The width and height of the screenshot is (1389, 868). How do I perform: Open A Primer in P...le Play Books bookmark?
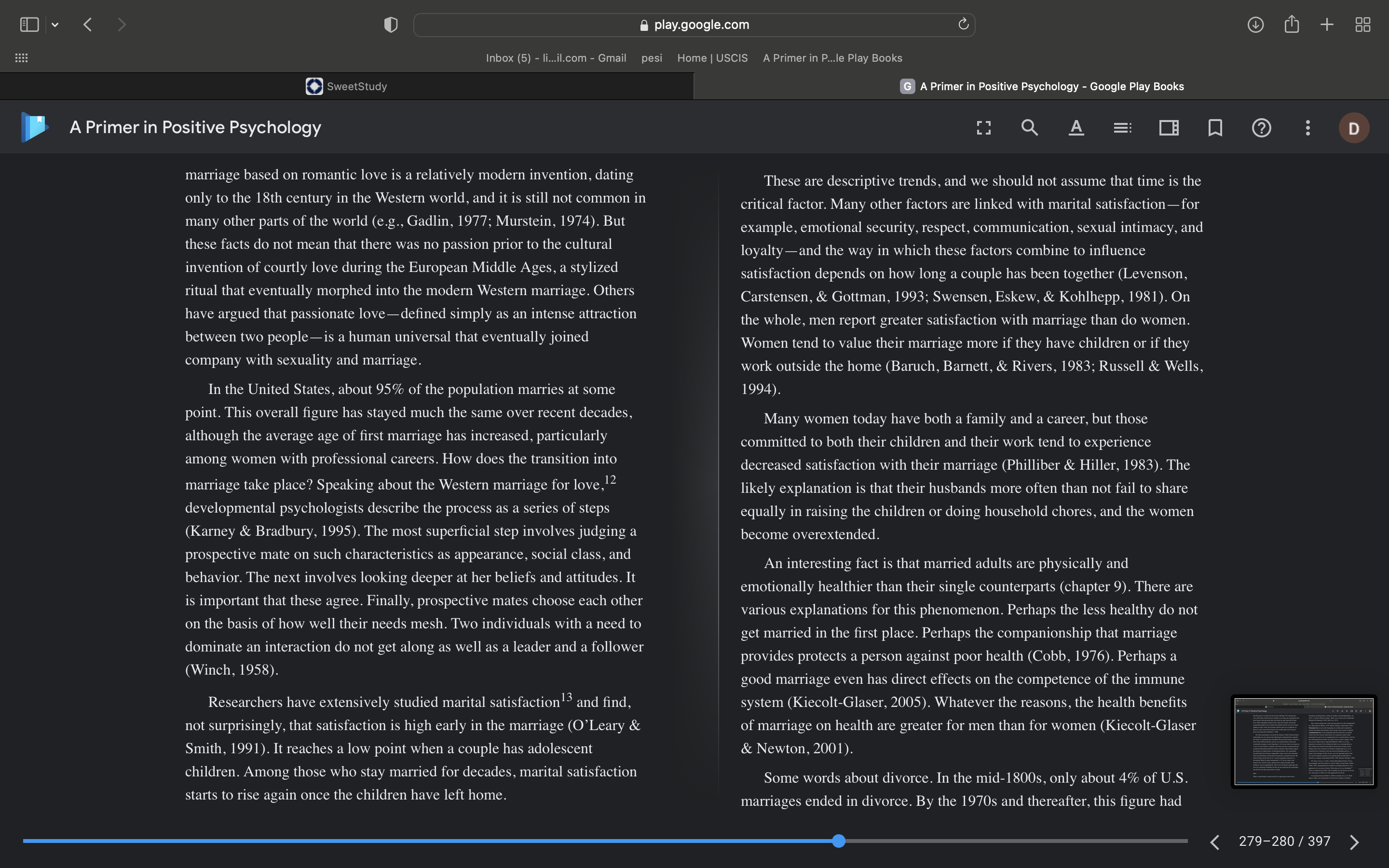(x=832, y=58)
